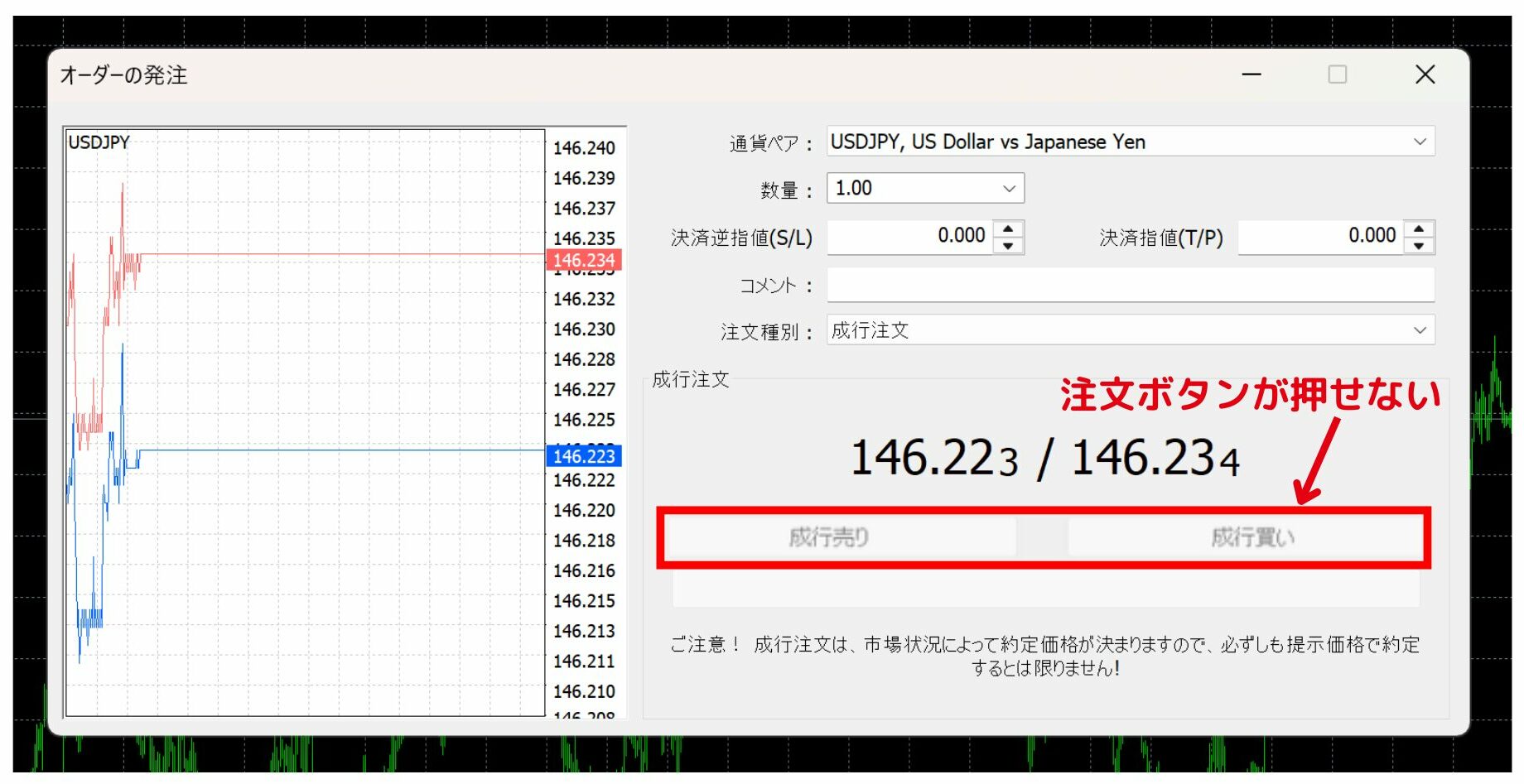Screen dimensions: 1524x784
Task: Click the red ask price label 146.234
Action: tap(584, 260)
